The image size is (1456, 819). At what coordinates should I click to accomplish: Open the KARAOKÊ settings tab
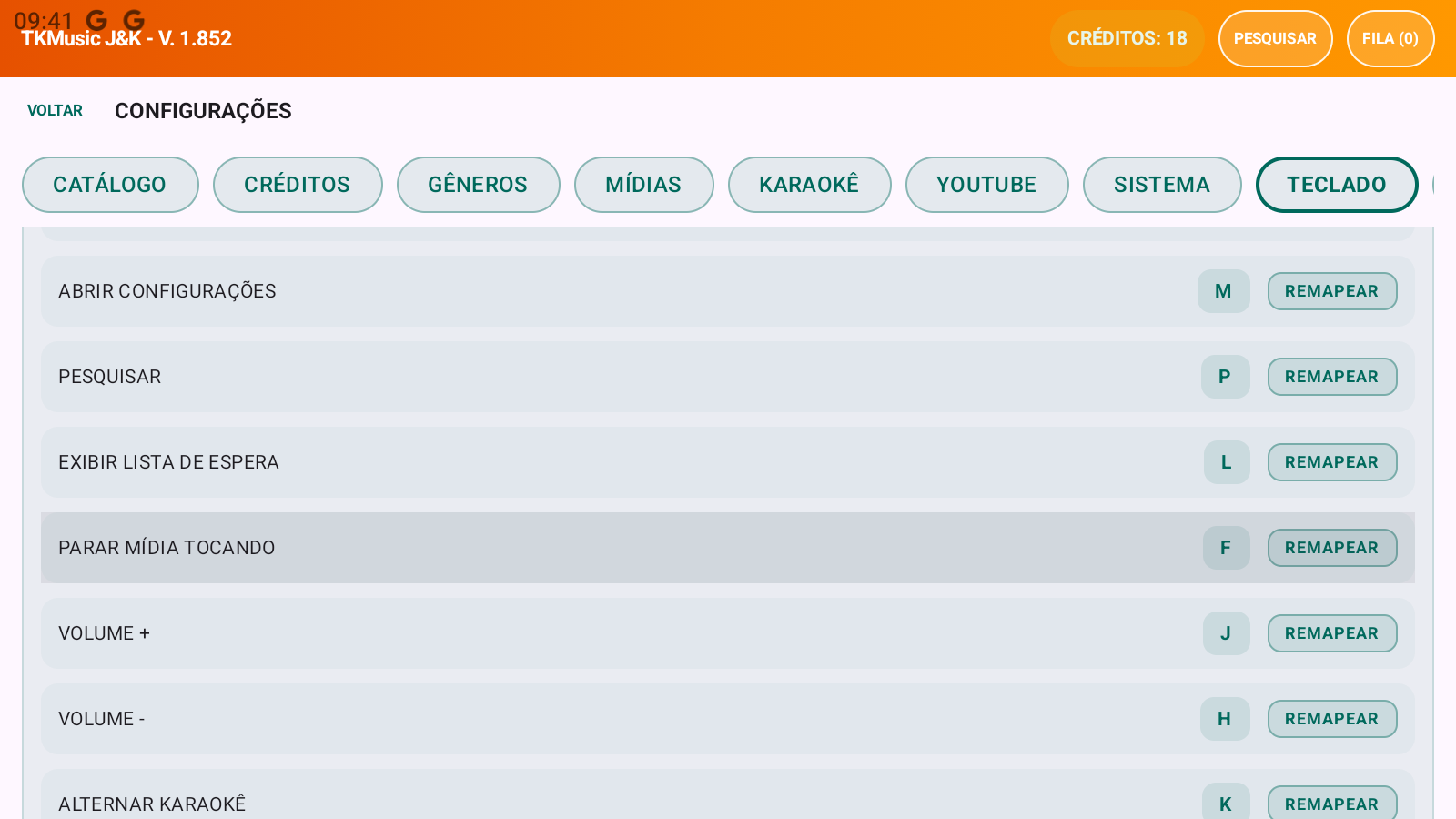click(x=809, y=185)
